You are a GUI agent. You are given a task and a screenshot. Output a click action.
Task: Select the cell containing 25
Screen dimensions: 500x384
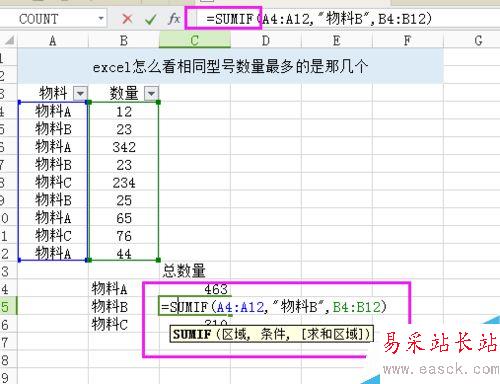coord(124,200)
